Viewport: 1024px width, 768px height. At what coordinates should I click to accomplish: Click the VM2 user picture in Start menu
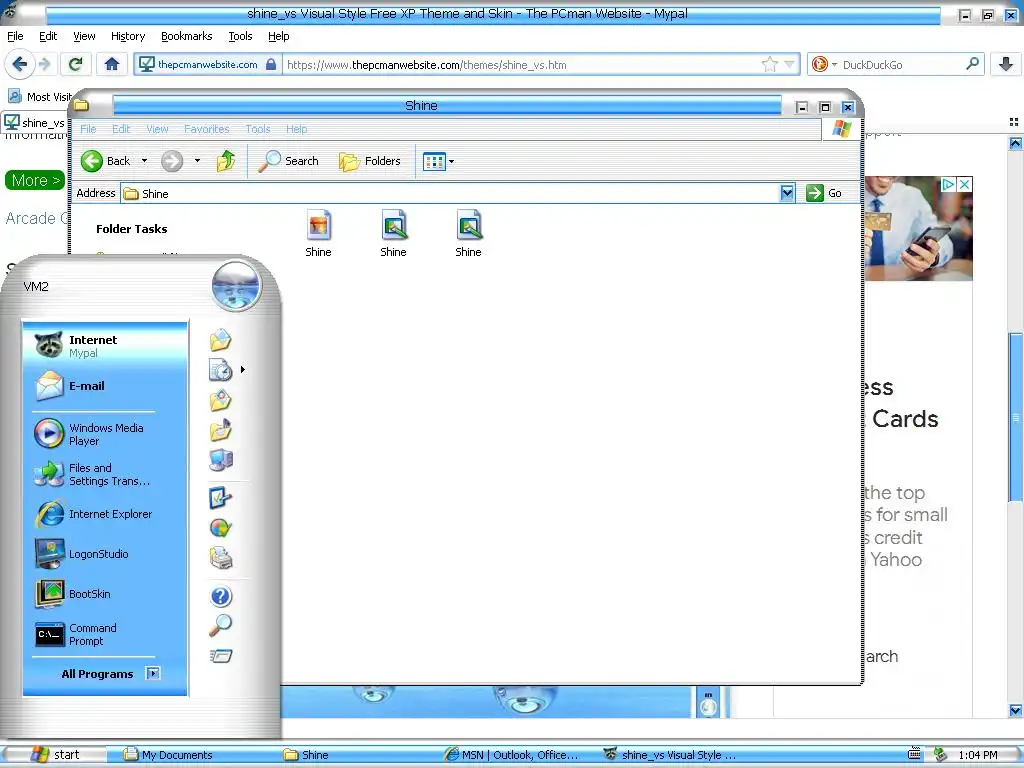(x=236, y=286)
